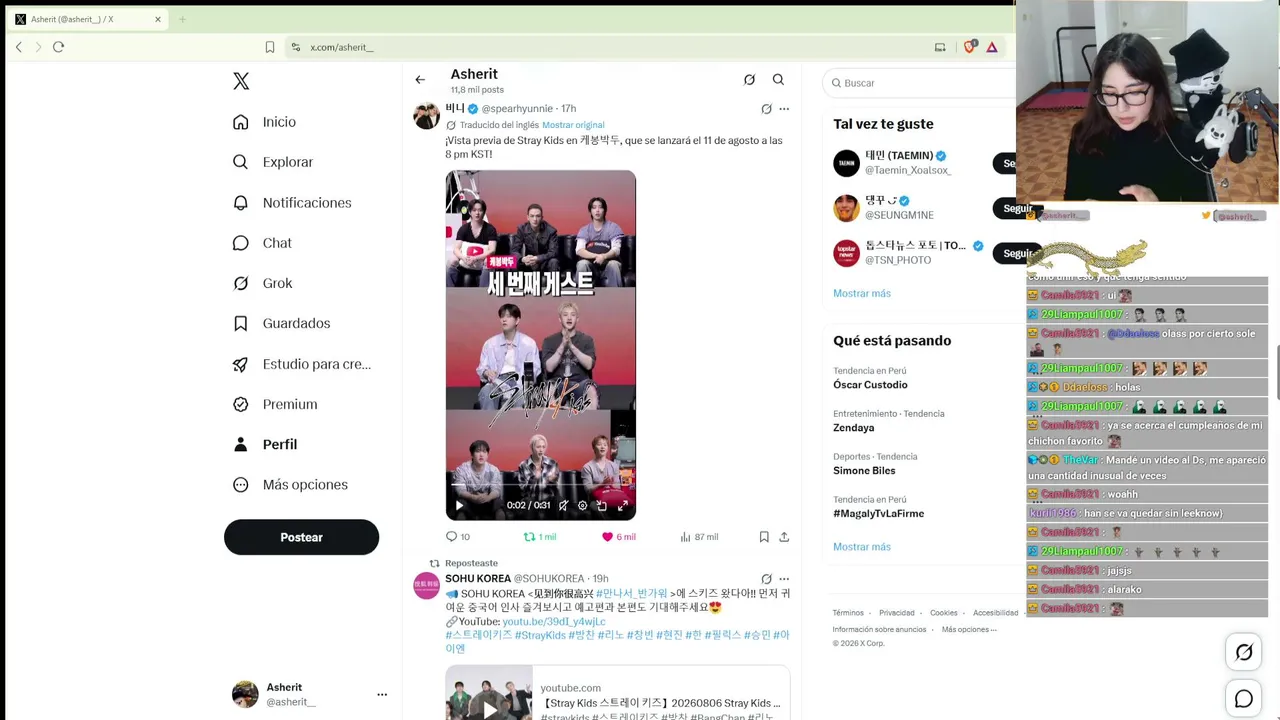Screen dimensions: 1280x720
Task: Click the Grok icon on the 비니 post
Action: (x=766, y=109)
